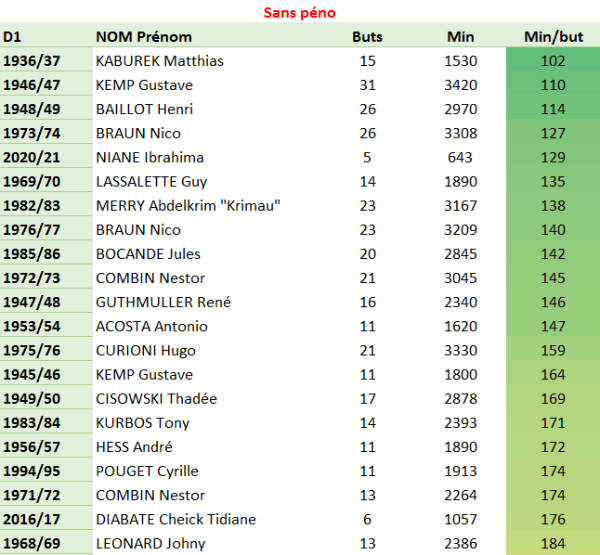Select the 1936/37 season cell
The image size is (600, 555).
click(x=32, y=61)
